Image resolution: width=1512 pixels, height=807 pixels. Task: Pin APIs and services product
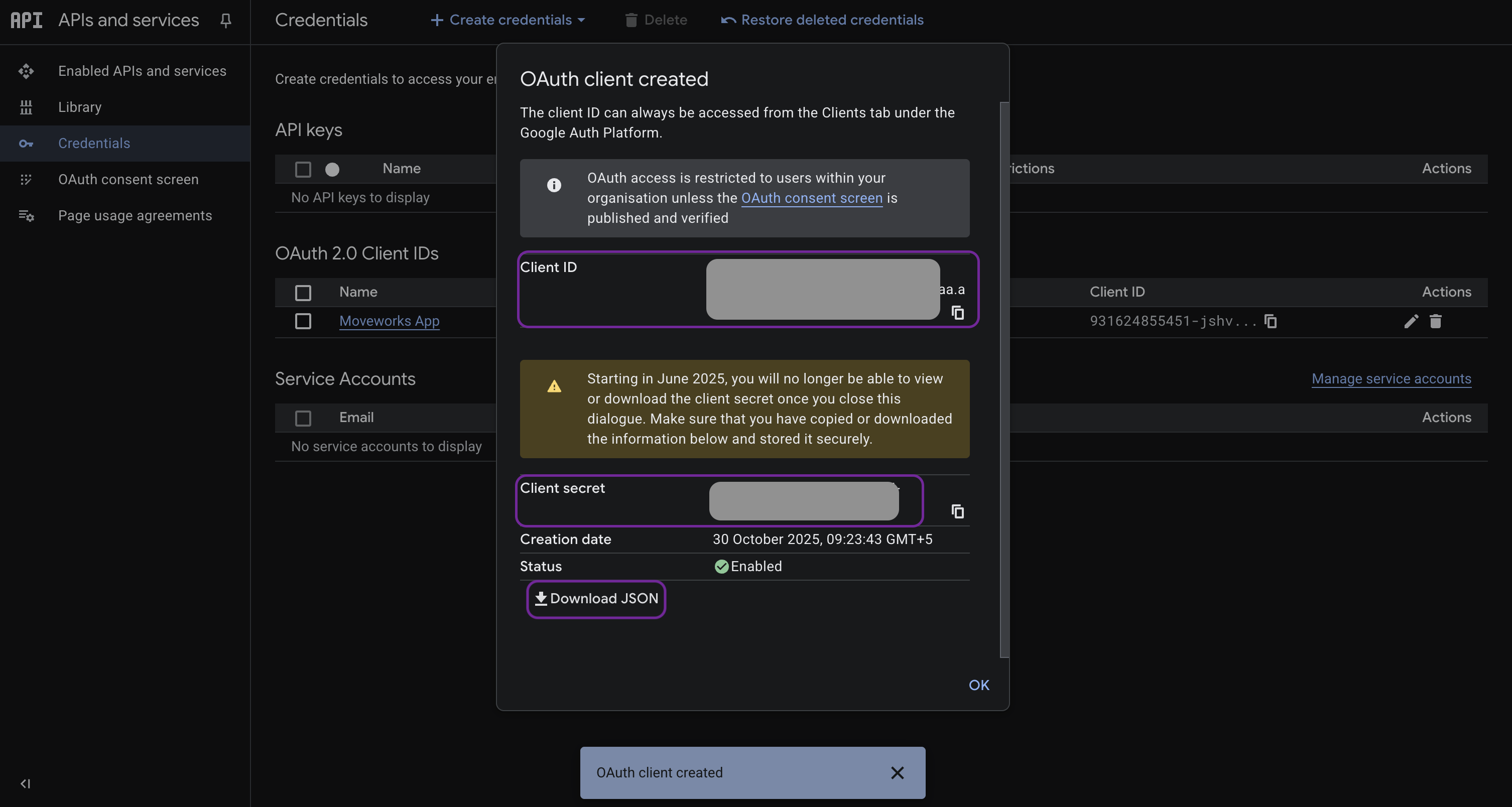point(225,21)
